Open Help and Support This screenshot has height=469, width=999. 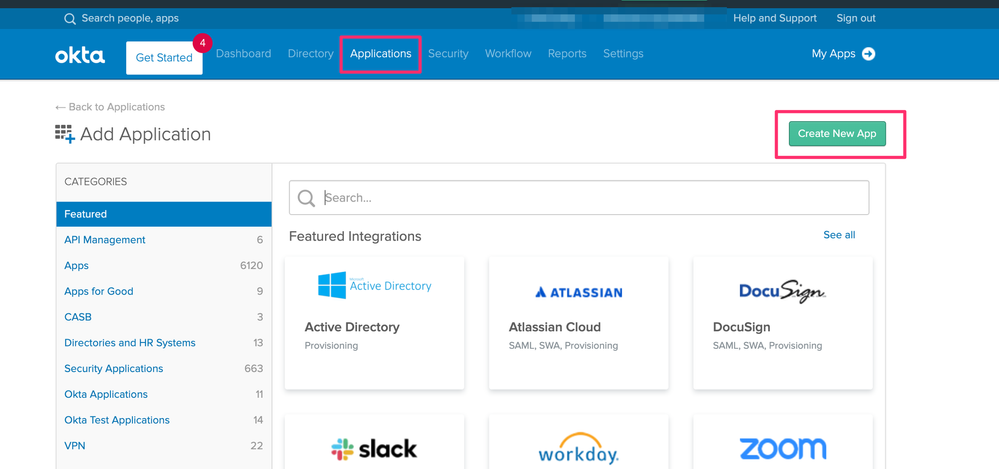775,18
